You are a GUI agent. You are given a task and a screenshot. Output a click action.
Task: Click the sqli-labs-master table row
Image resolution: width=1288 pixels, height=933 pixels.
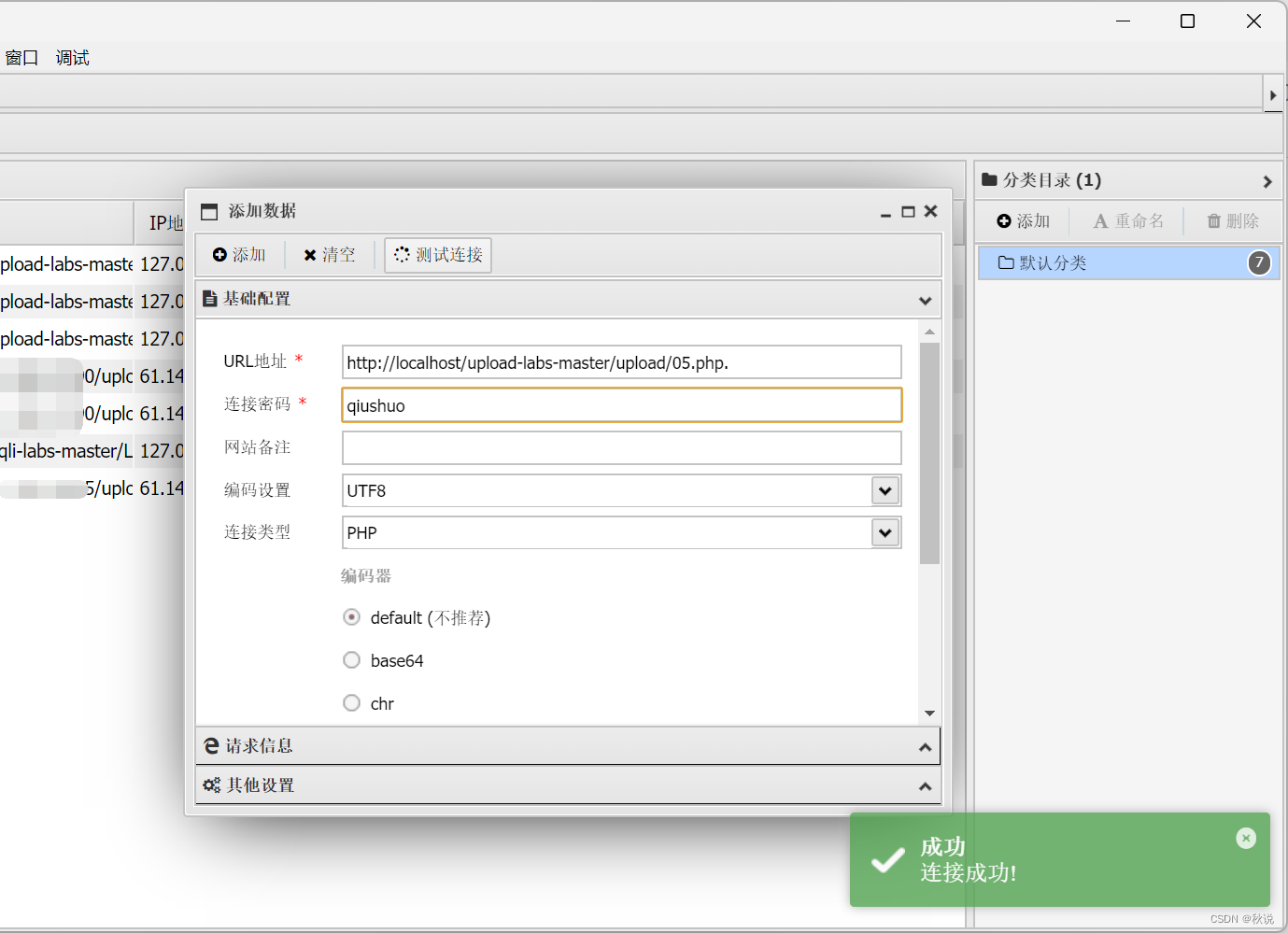(x=92, y=451)
